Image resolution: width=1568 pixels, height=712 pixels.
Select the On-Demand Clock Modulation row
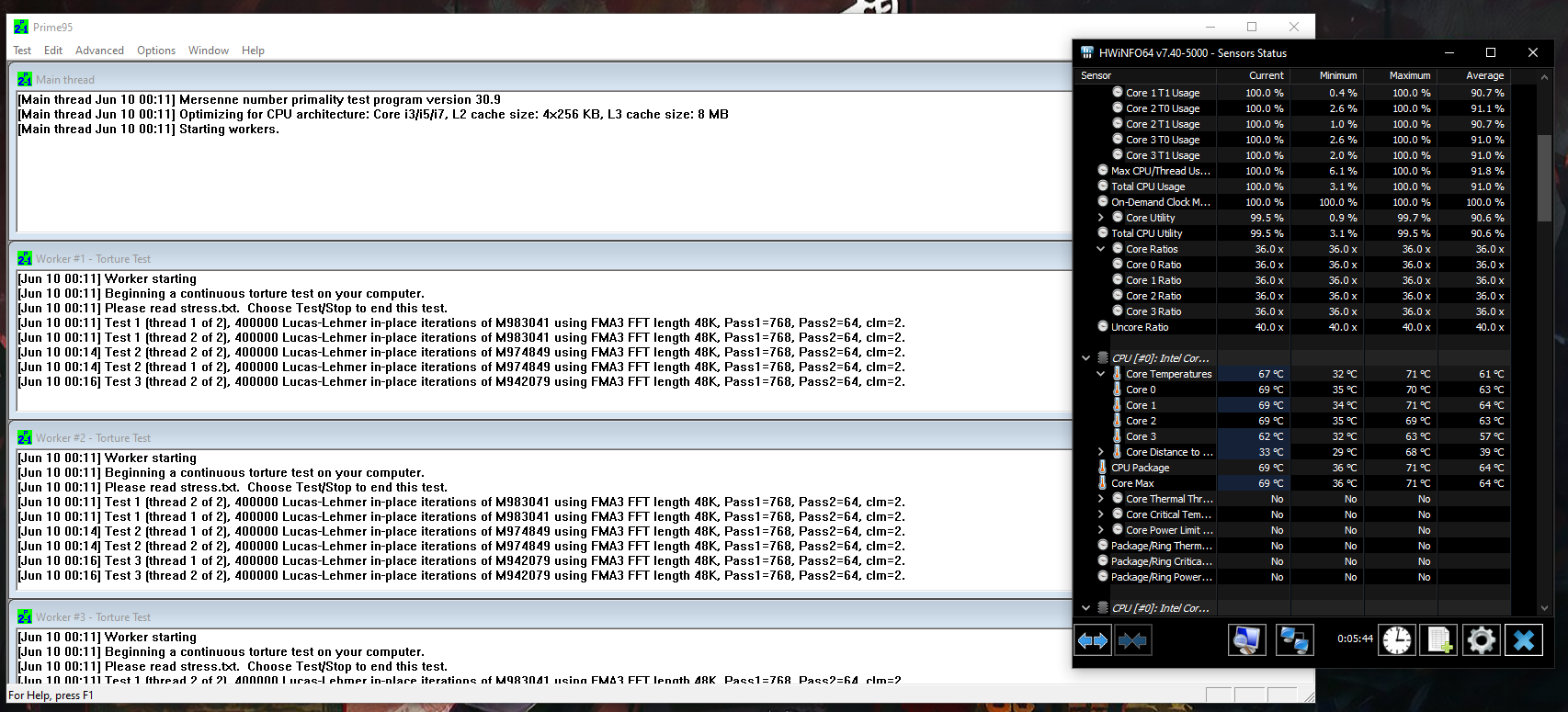click(1292, 202)
